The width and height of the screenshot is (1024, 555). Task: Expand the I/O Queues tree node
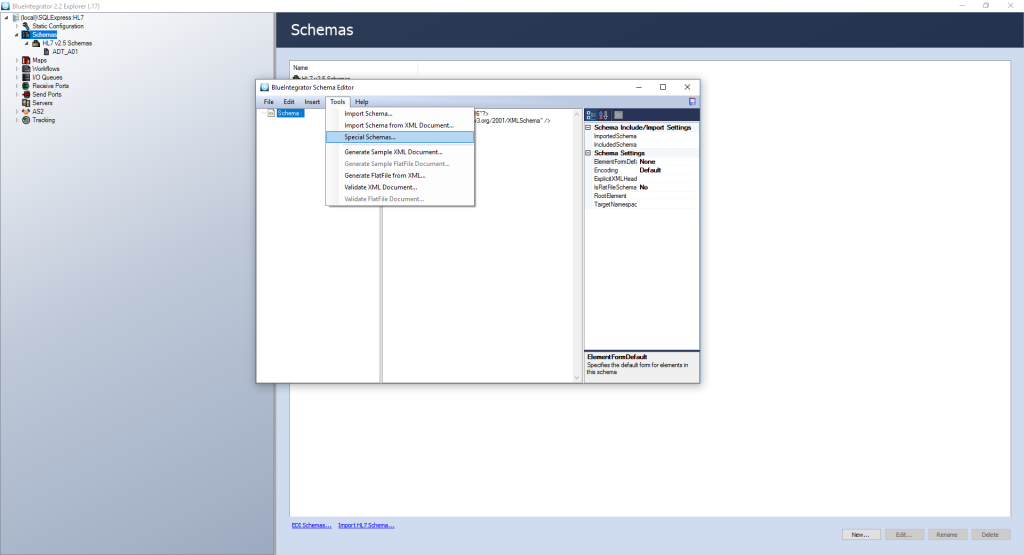[x=17, y=77]
